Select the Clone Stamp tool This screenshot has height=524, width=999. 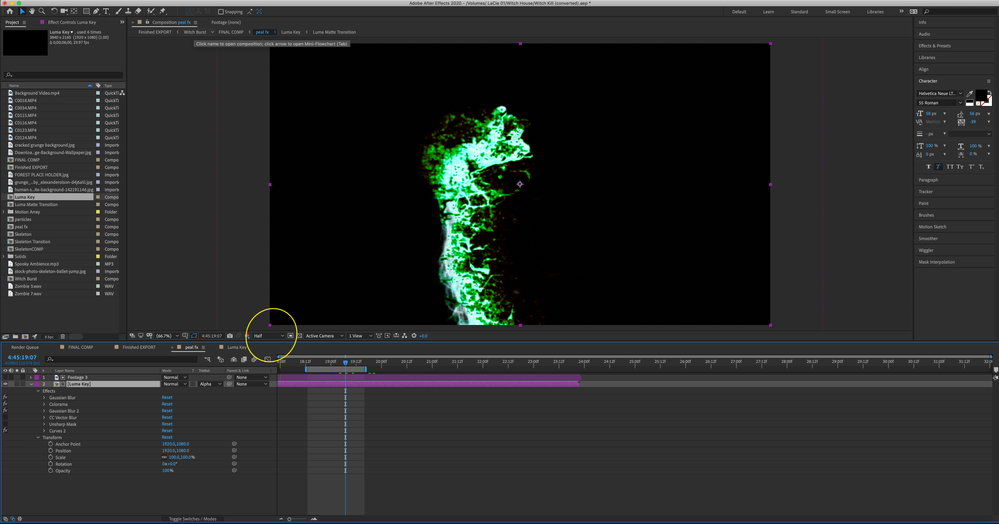[128, 11]
